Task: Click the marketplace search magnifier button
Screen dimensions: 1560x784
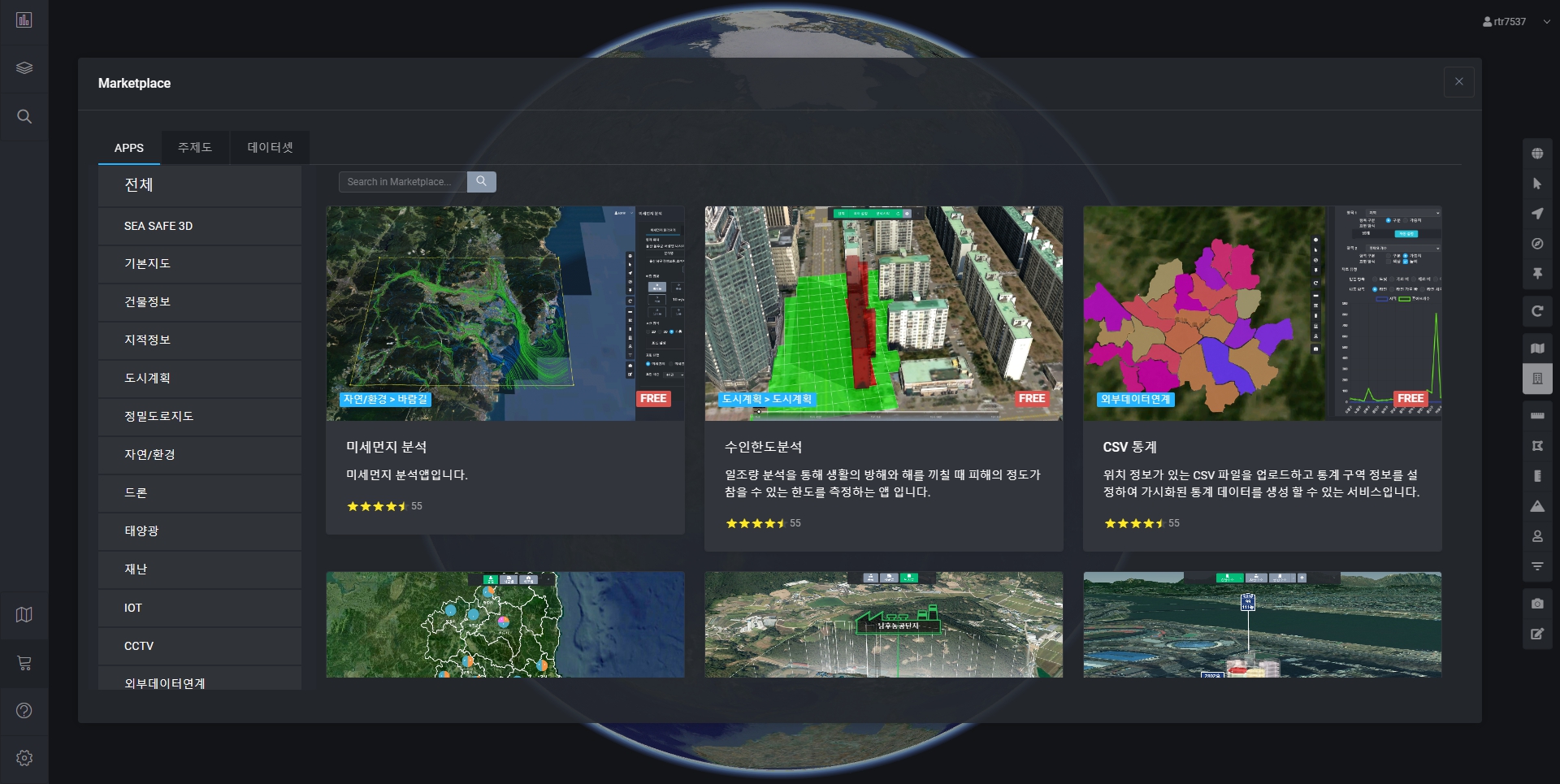Action: [481, 182]
